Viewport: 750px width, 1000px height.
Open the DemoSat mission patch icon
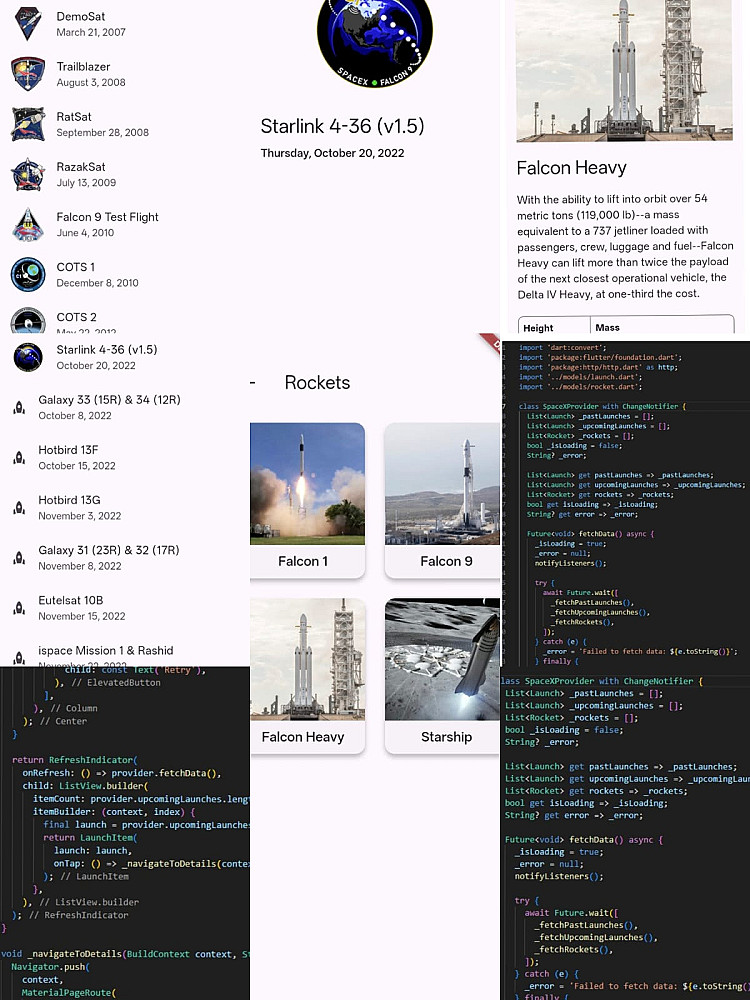point(28,24)
